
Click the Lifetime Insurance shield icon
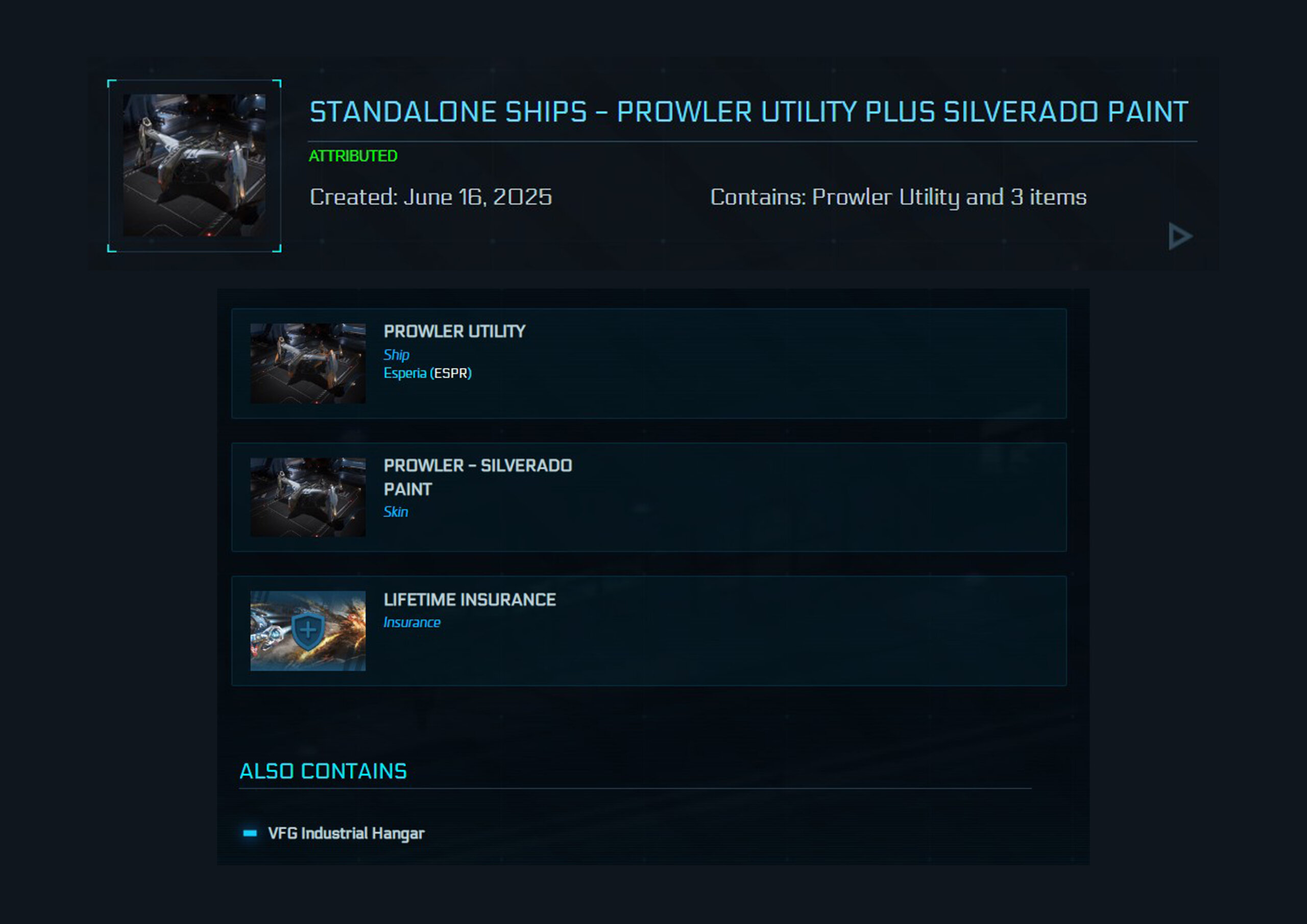[x=308, y=630]
